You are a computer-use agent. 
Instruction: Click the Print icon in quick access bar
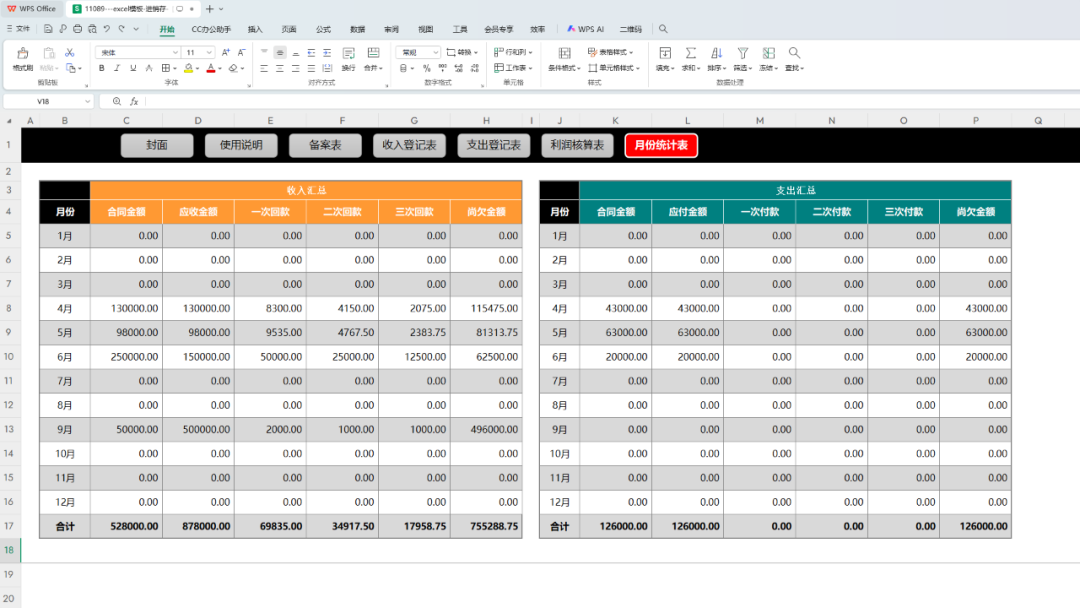77,29
